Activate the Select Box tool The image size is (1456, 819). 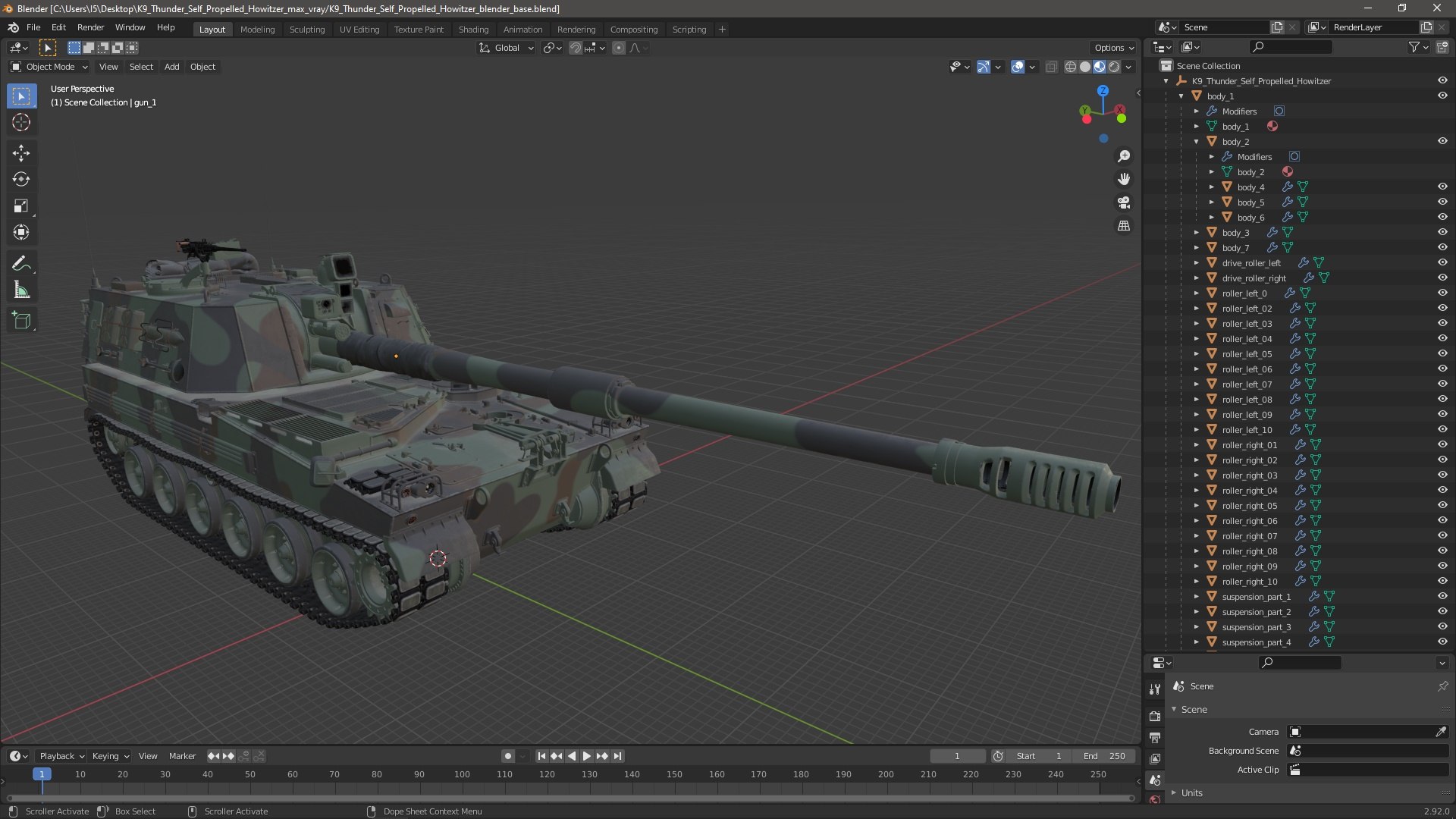[x=21, y=96]
